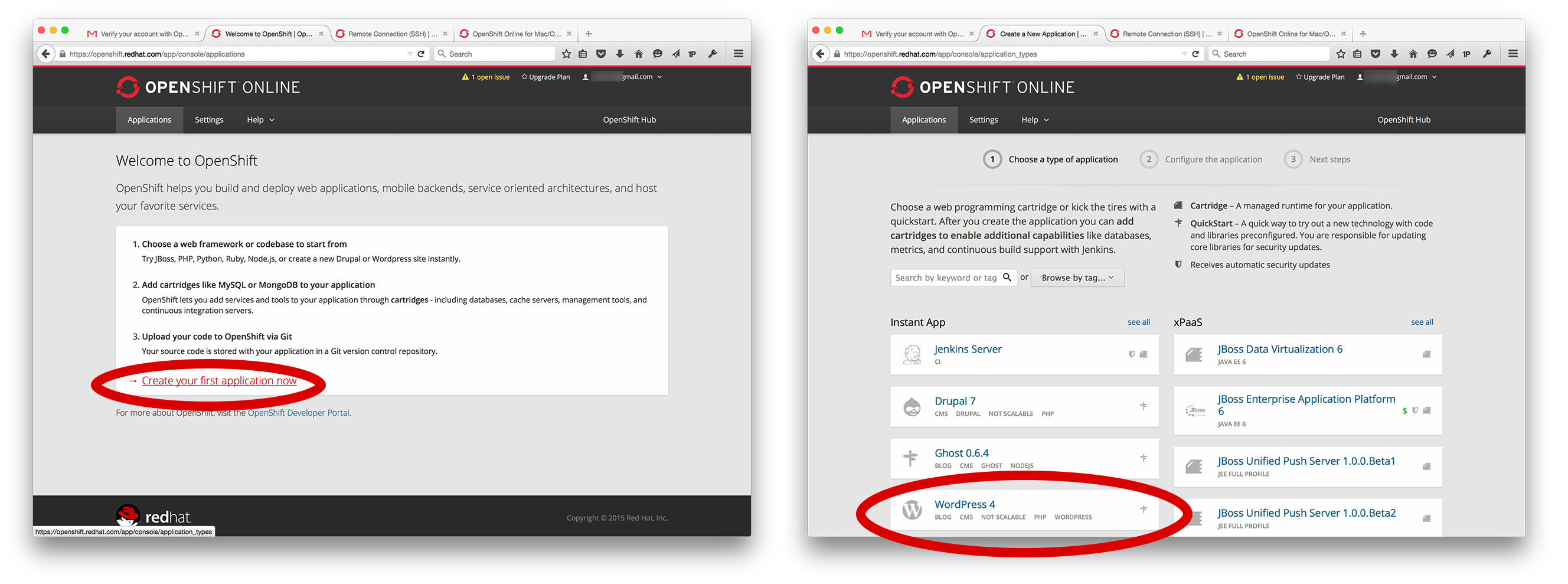Open the gmail.com account dropdown in the Create a New Application window
This screenshot has height=584, width=1568.
click(1397, 77)
